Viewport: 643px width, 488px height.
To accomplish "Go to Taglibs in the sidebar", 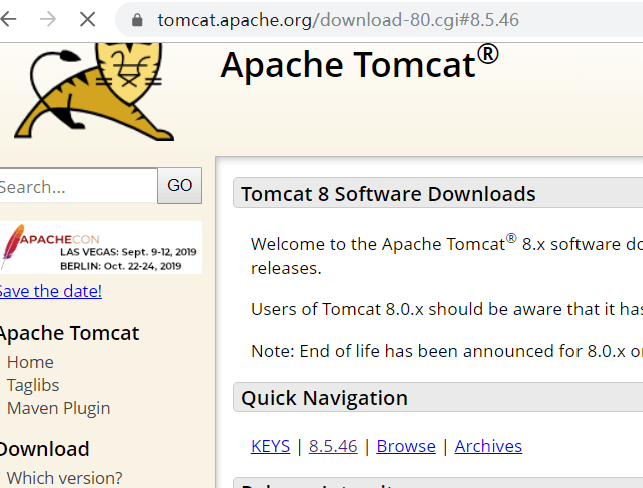I will 33,385.
